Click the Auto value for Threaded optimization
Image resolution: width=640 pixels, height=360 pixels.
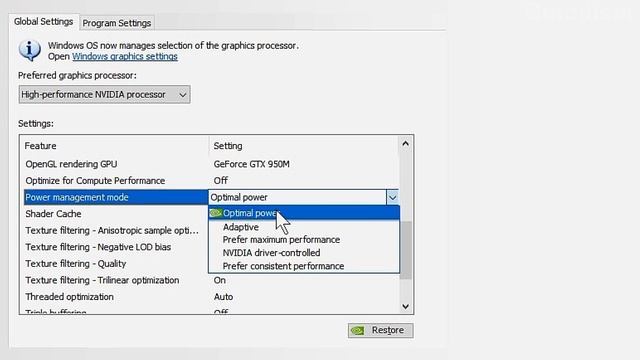click(x=223, y=297)
